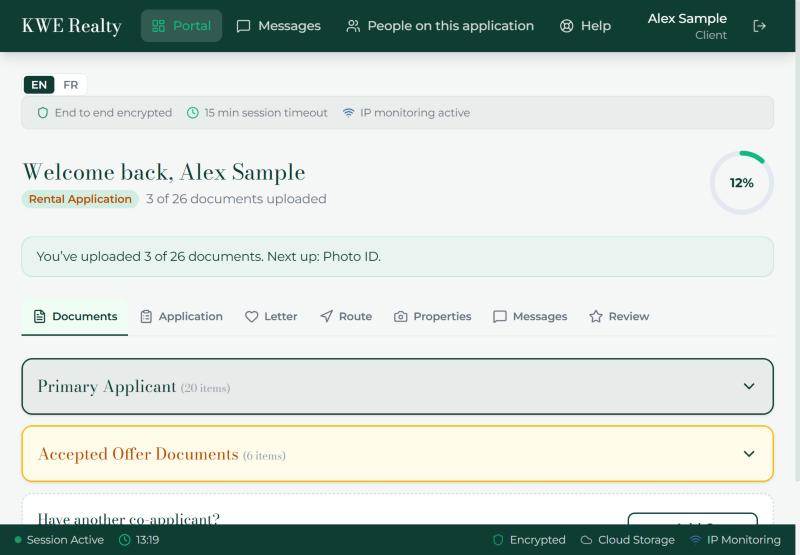Click the Properties camera icon
The height and width of the screenshot is (555, 800).
pos(401,317)
